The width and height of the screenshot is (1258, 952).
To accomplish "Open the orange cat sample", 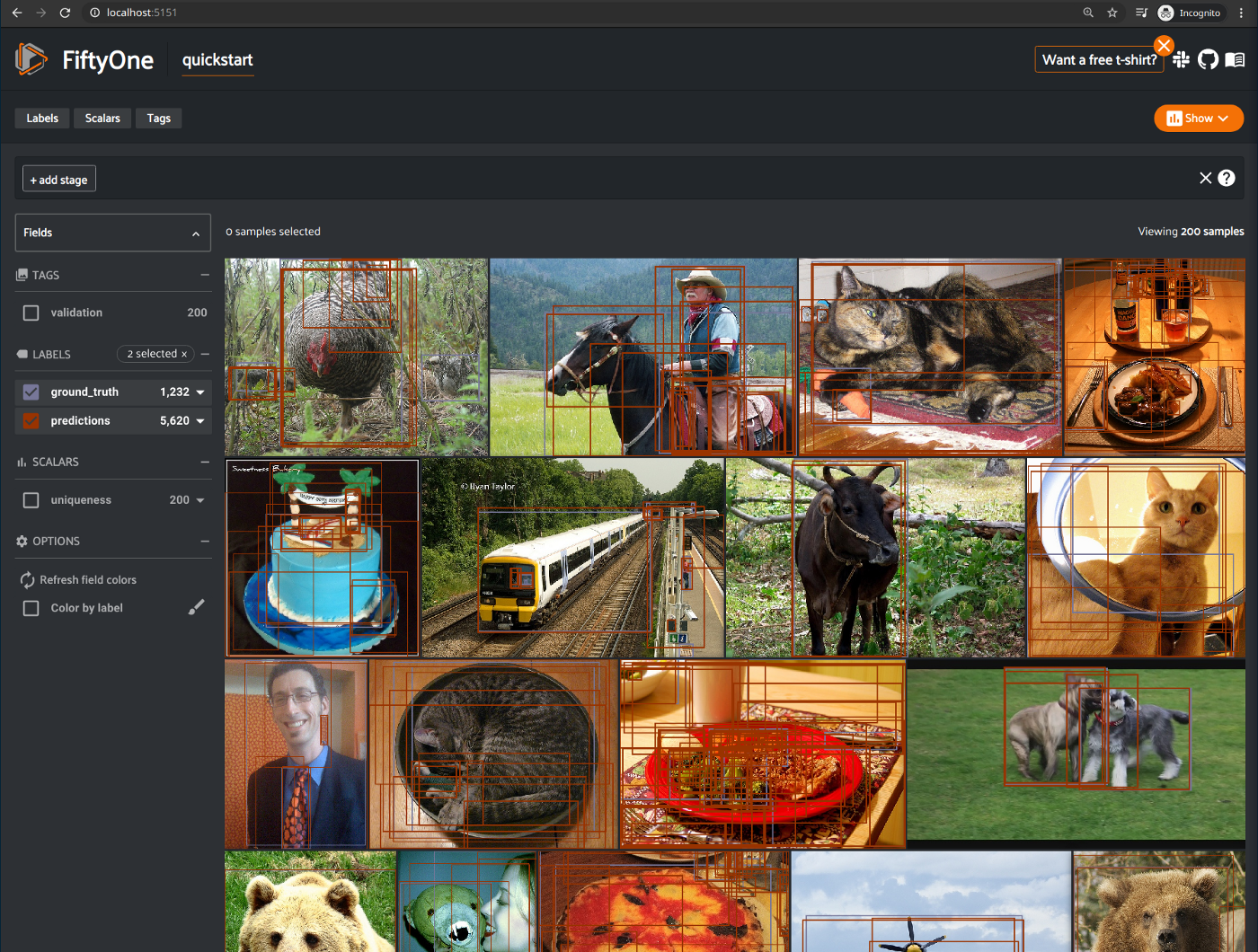I will [1136, 558].
